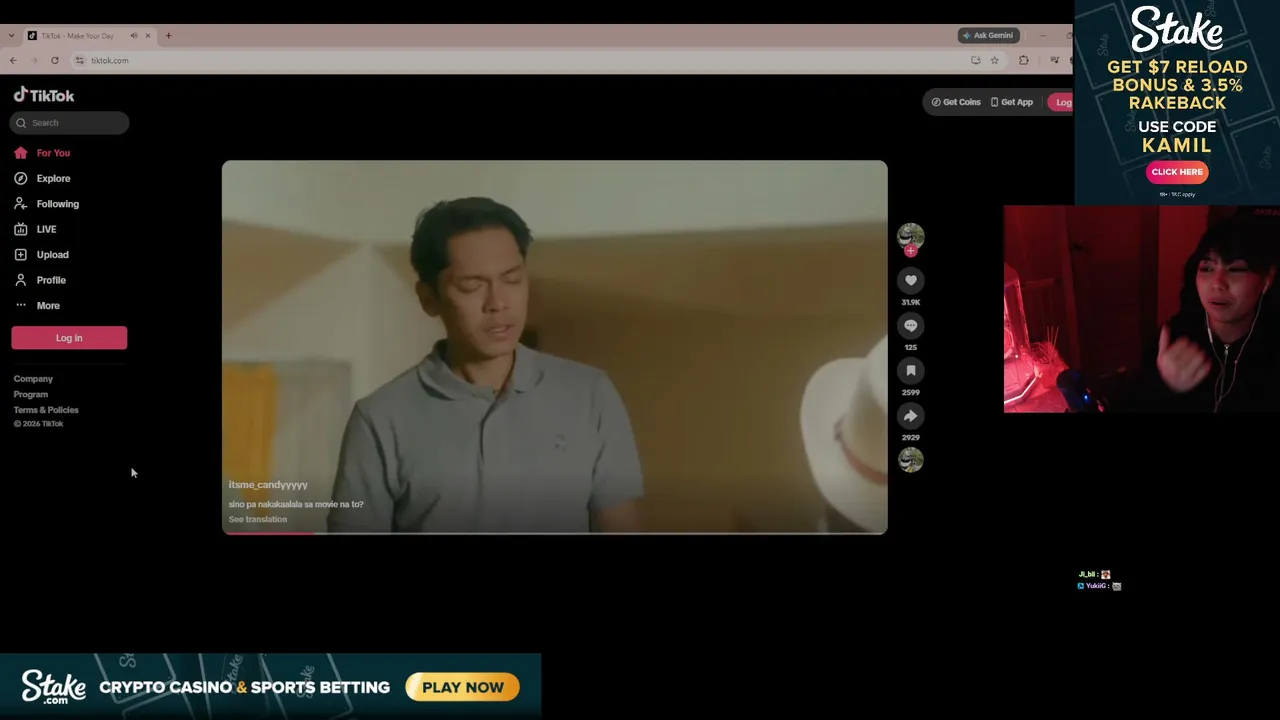Like the video with the heart icon
The width and height of the screenshot is (1280, 720).
point(910,281)
